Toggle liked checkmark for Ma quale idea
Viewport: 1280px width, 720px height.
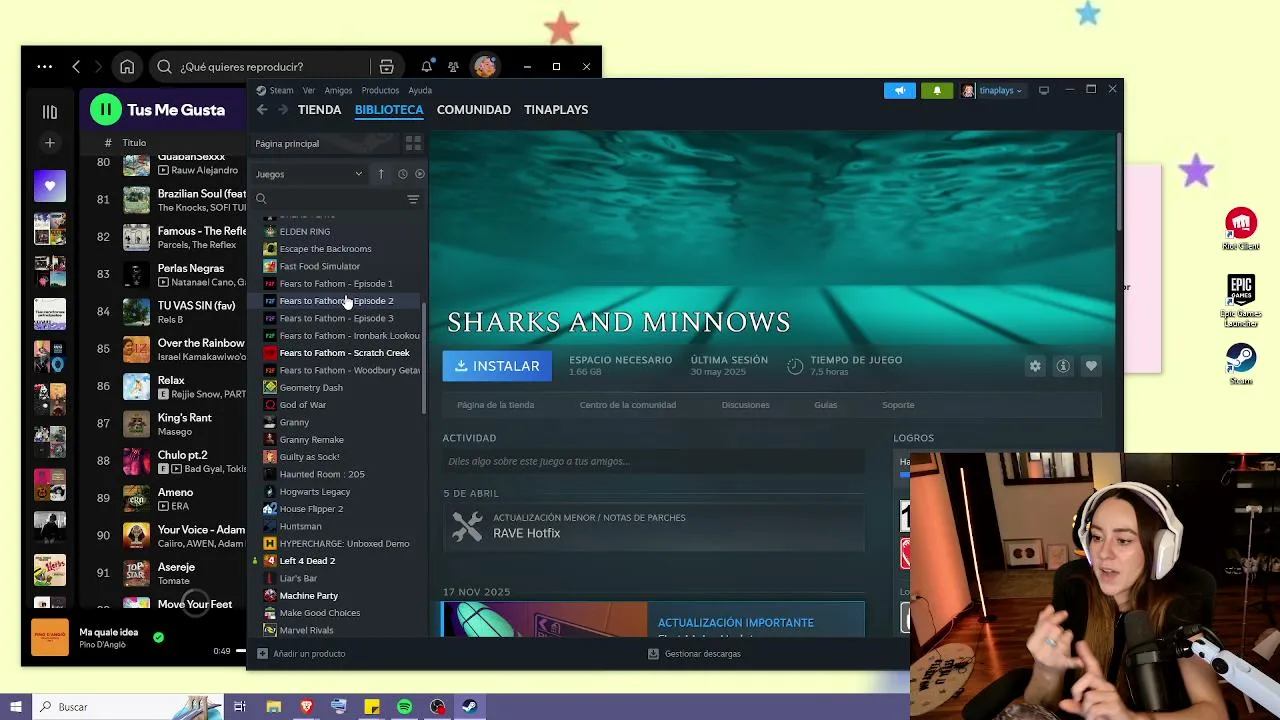(158, 637)
